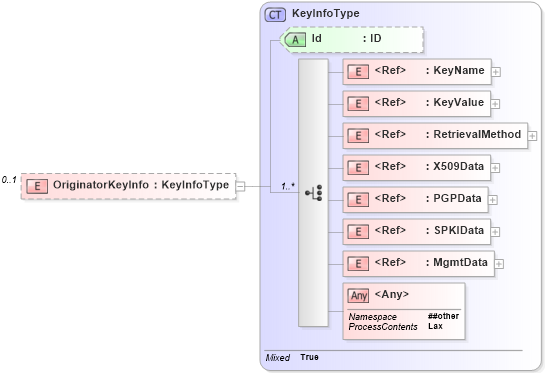The height and width of the screenshot is (373, 545).
Task: Click the E icon of the RetrievalMethod reference
Action: 358,136
